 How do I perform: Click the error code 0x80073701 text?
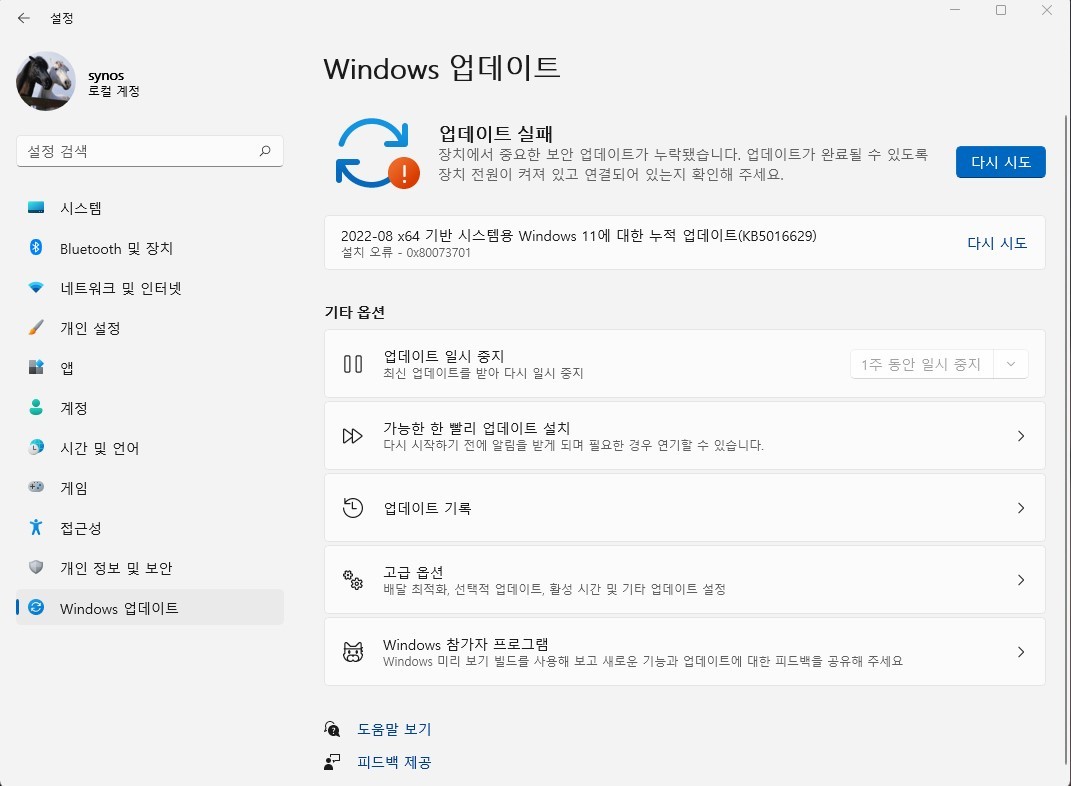(438, 253)
